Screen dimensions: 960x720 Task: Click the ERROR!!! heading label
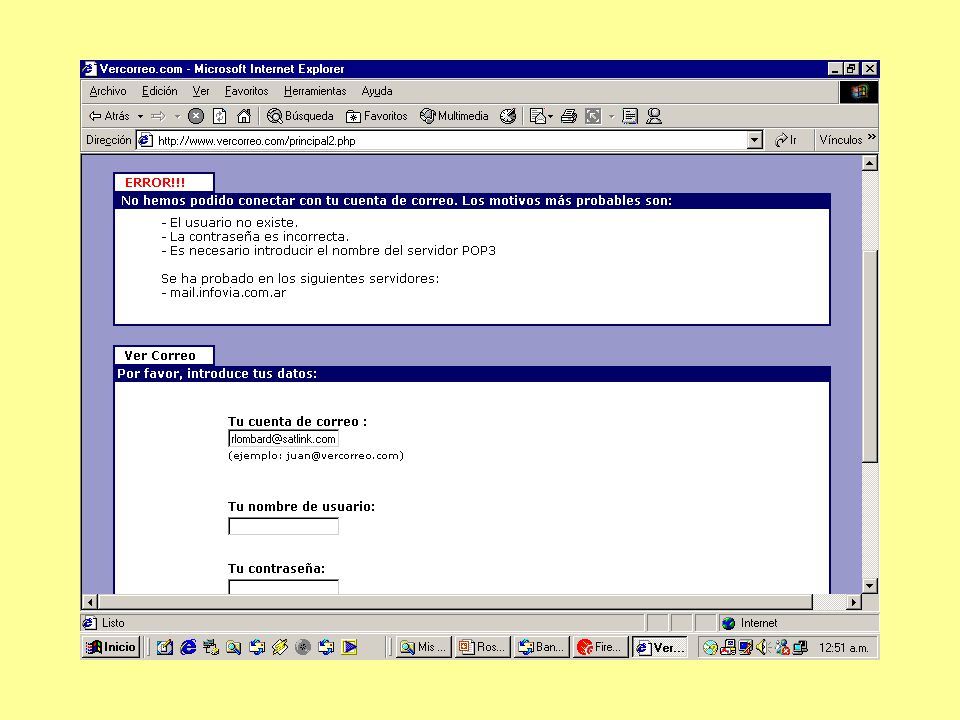(155, 182)
